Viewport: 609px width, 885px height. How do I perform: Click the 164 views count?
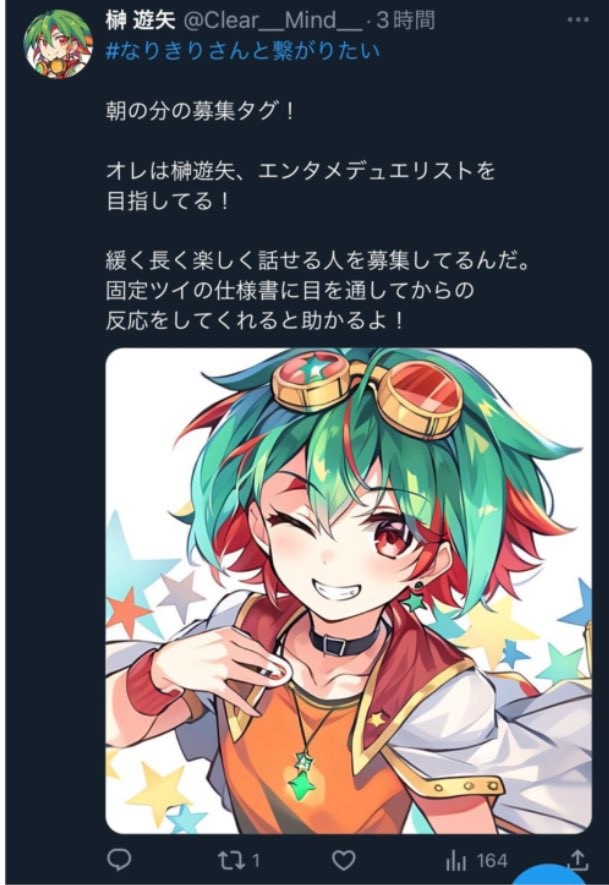492,861
